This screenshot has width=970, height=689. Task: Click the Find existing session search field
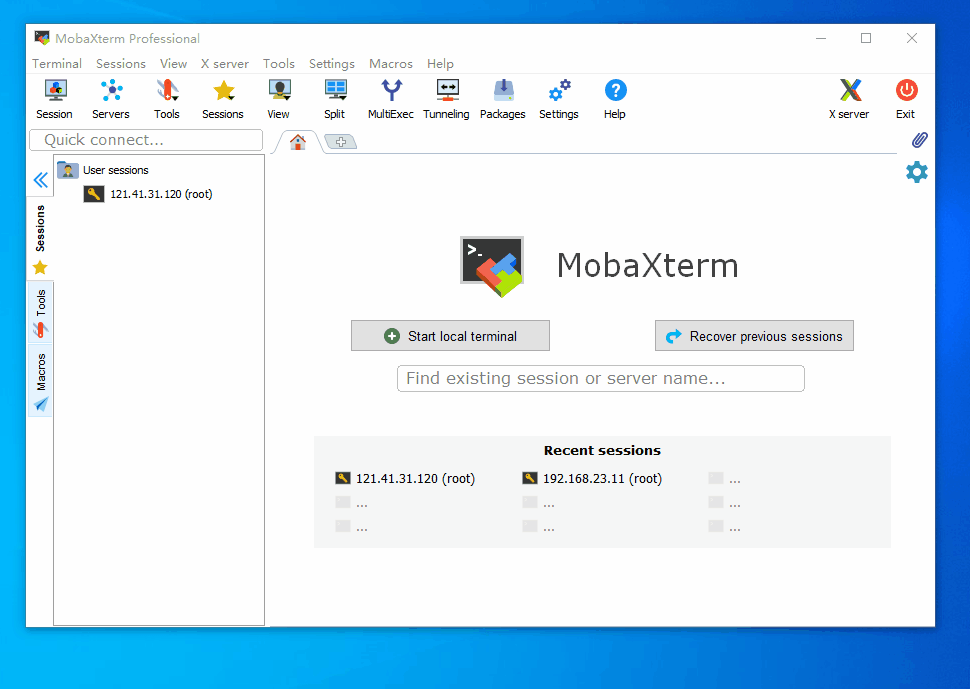click(x=601, y=379)
